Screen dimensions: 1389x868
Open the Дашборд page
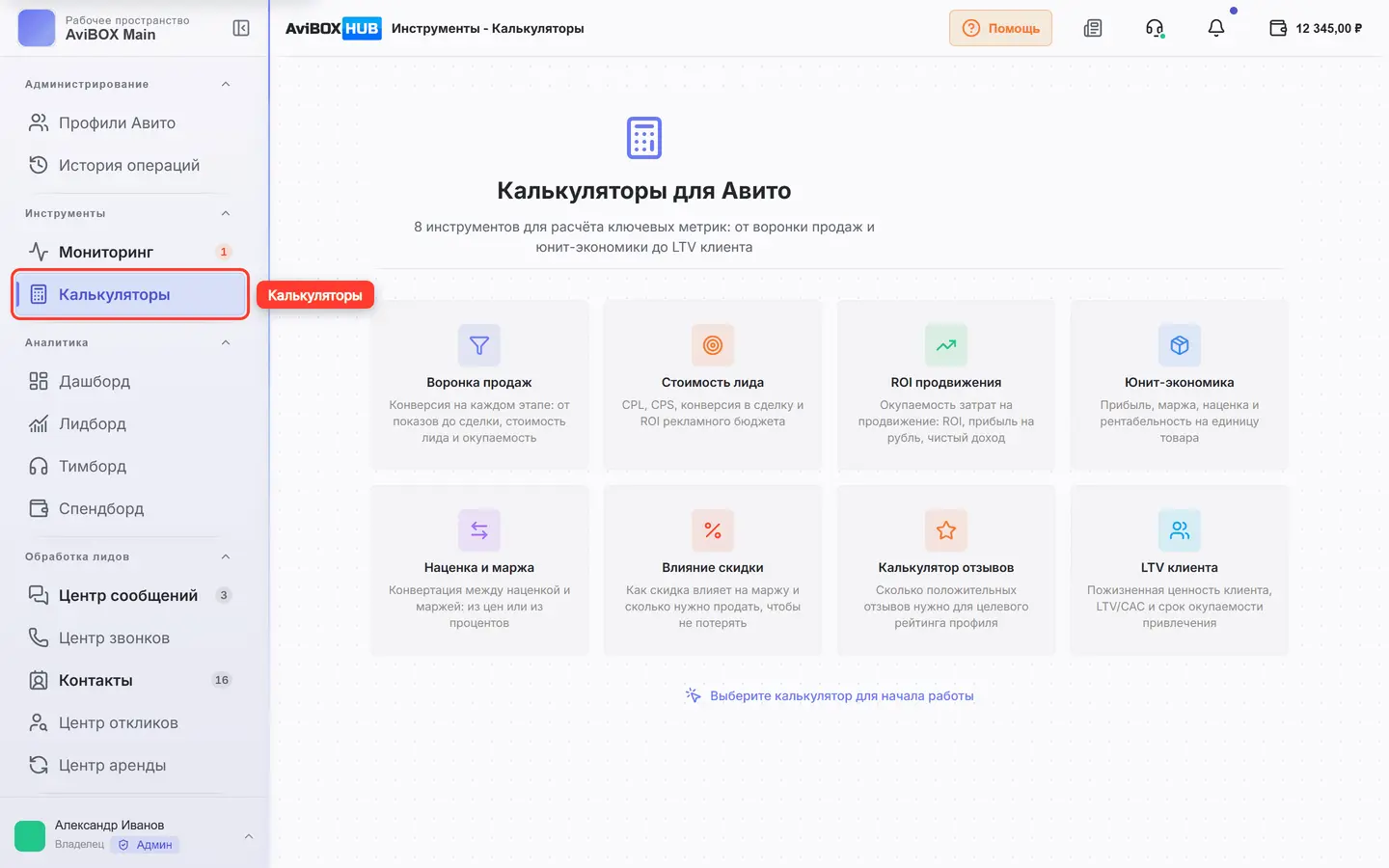tap(131, 381)
